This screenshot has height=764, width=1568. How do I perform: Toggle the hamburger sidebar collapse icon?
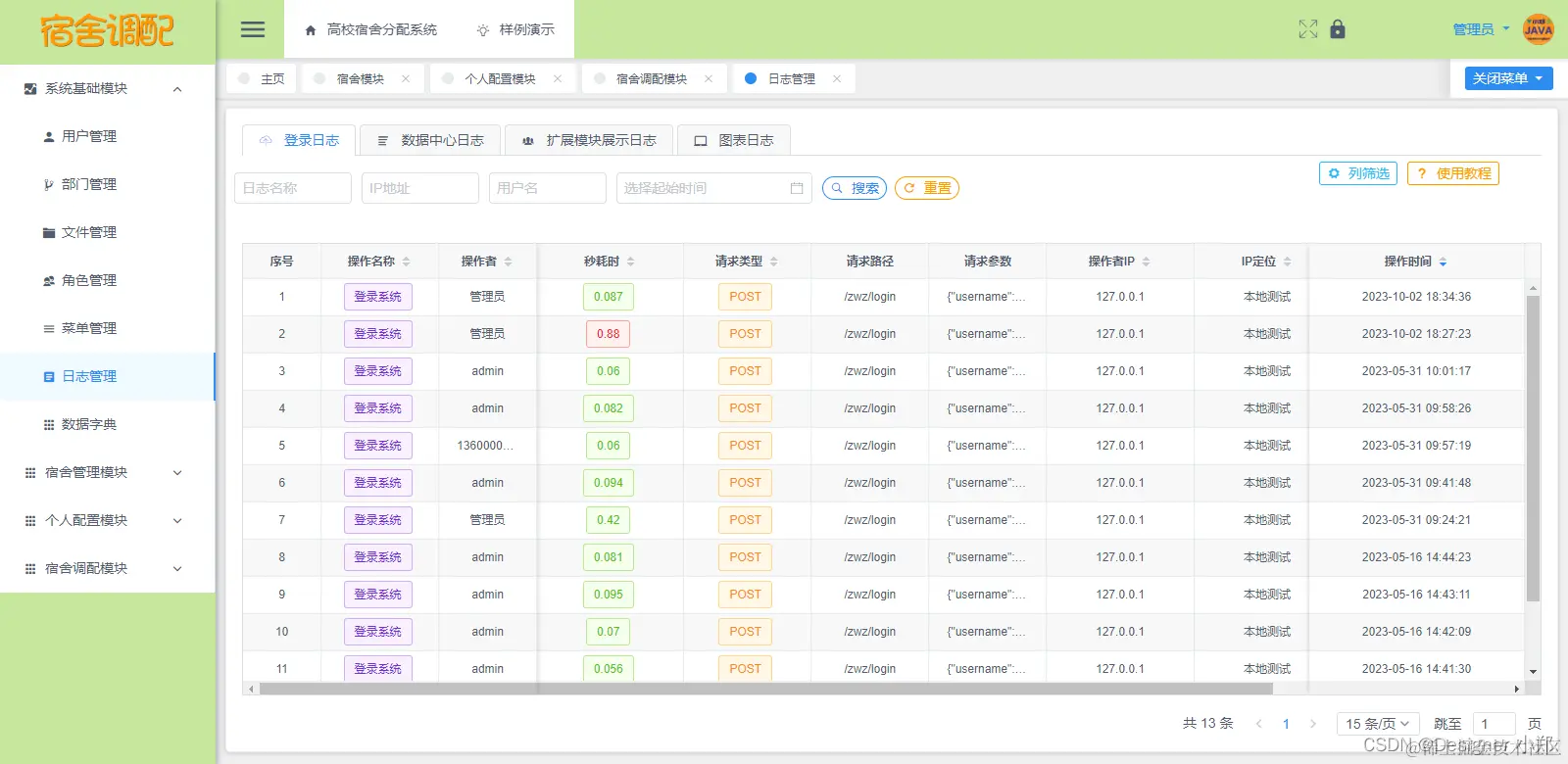pyautogui.click(x=253, y=29)
